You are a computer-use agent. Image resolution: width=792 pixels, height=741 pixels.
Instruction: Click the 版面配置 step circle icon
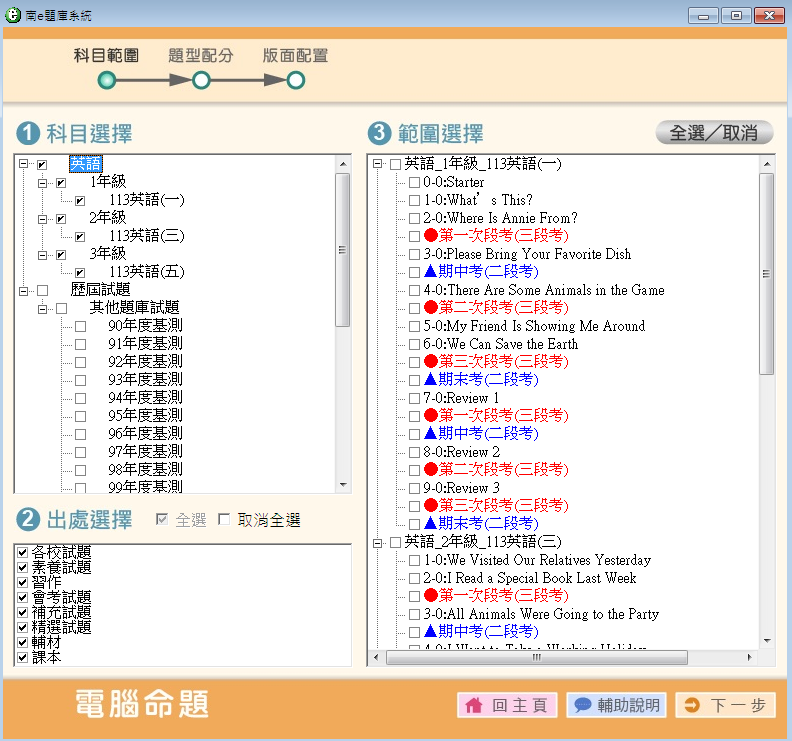point(296,80)
